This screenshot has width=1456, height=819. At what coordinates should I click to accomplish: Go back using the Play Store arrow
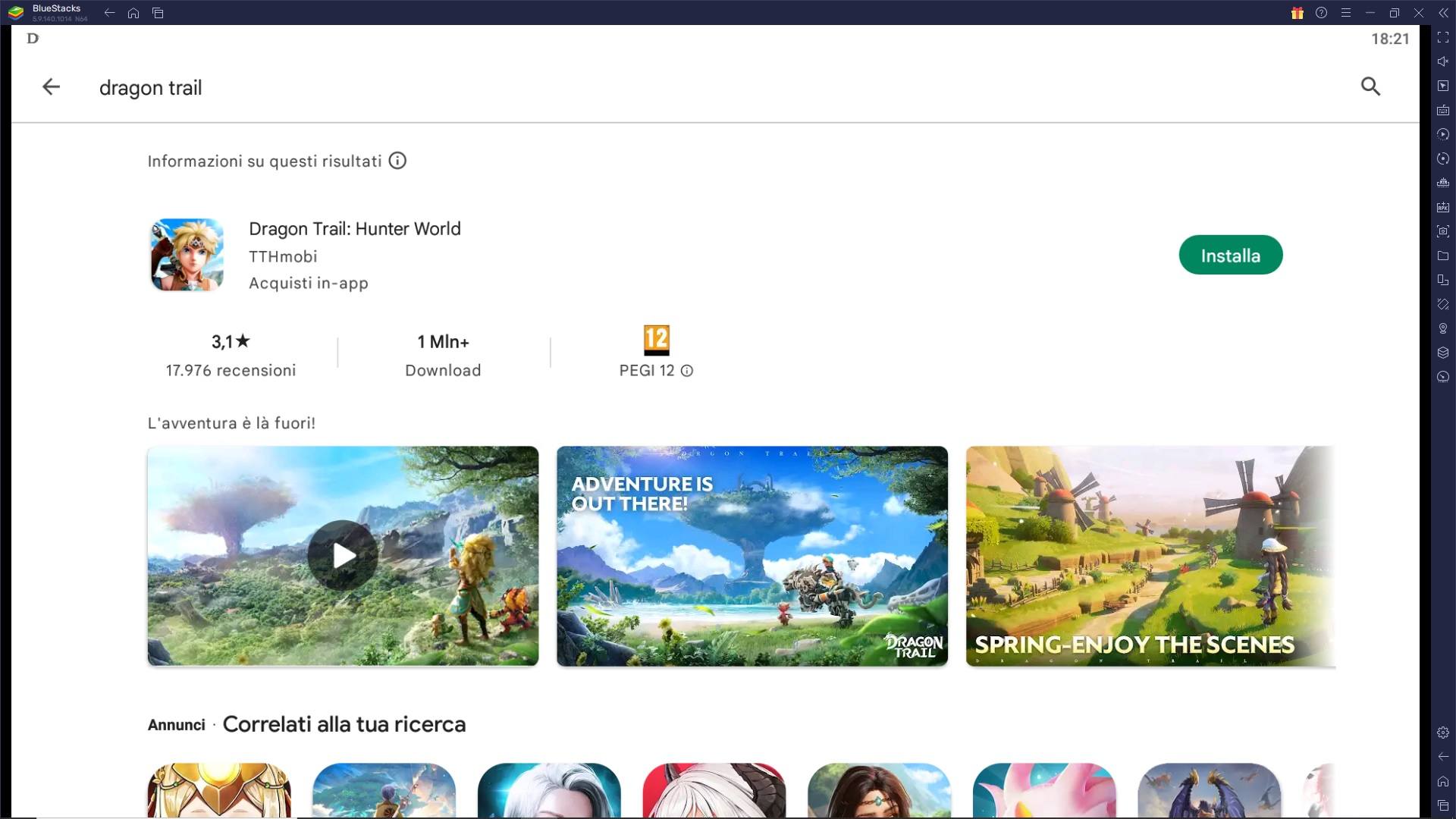pos(51,86)
